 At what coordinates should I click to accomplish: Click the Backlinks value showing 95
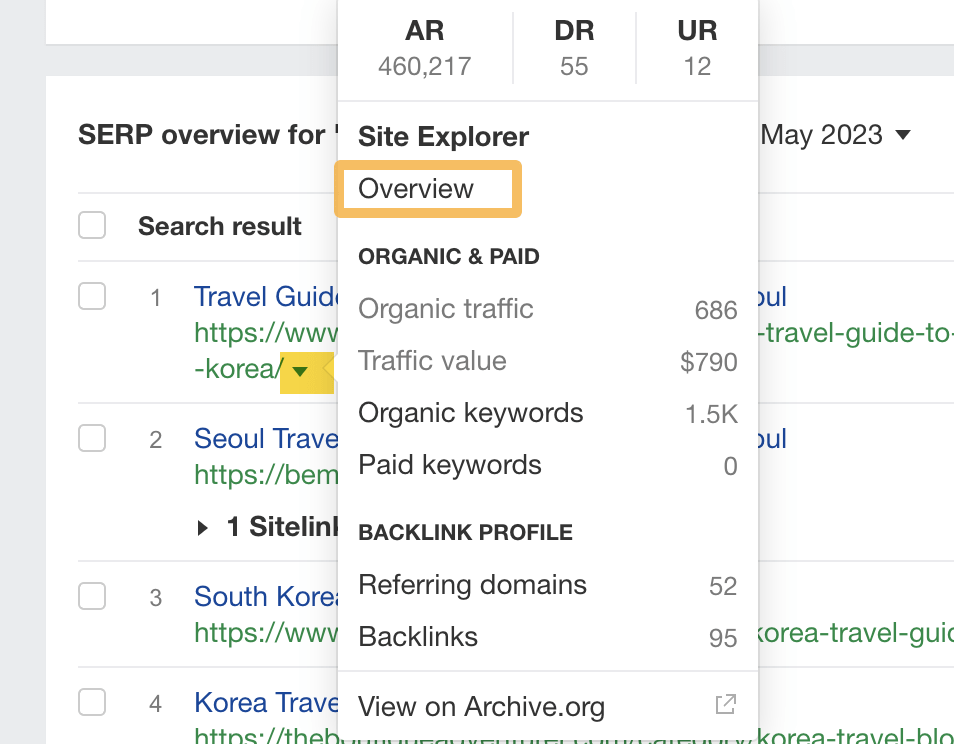(x=722, y=637)
